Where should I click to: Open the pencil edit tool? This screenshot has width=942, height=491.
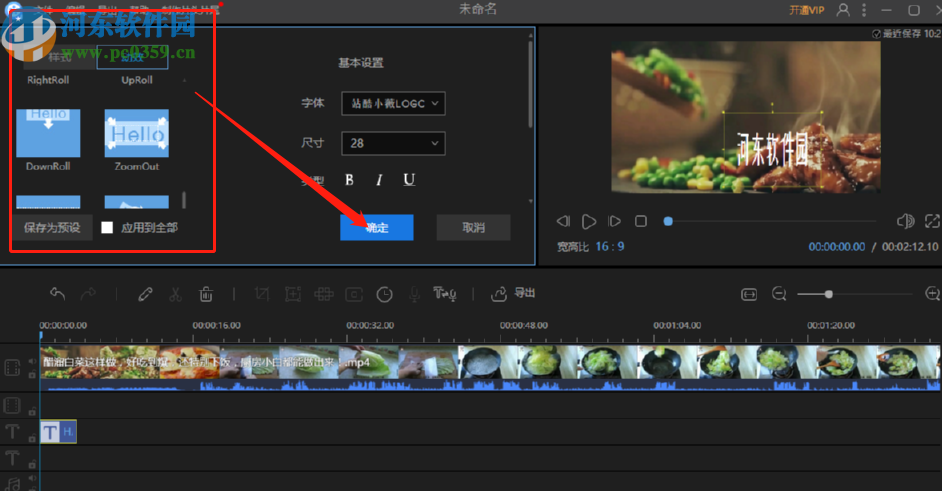click(x=145, y=294)
